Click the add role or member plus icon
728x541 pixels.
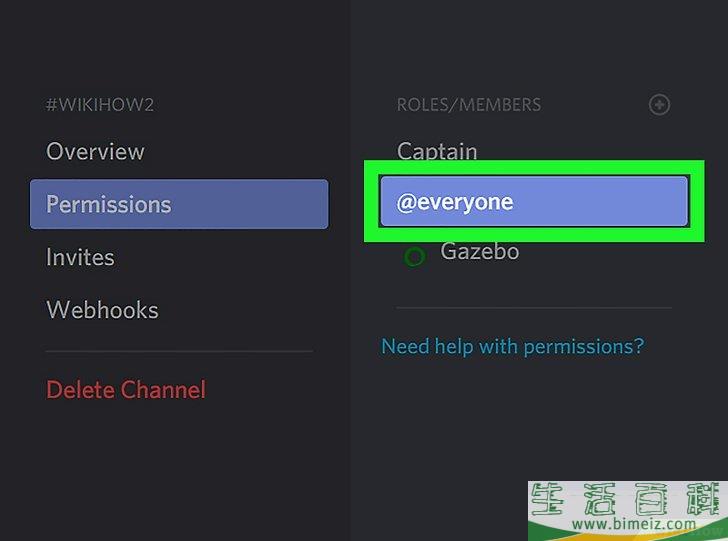point(659,105)
